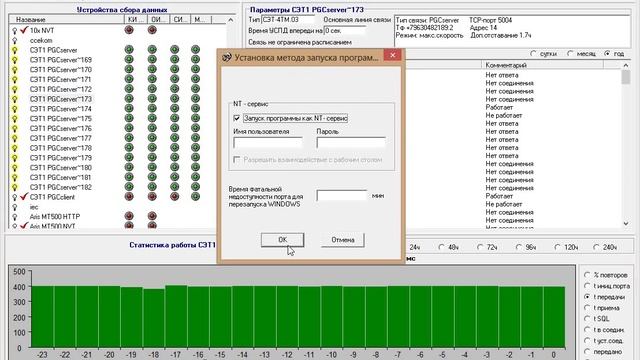
Task: Select СЭТ1 PGCclient device row
Action: click(x=52, y=197)
